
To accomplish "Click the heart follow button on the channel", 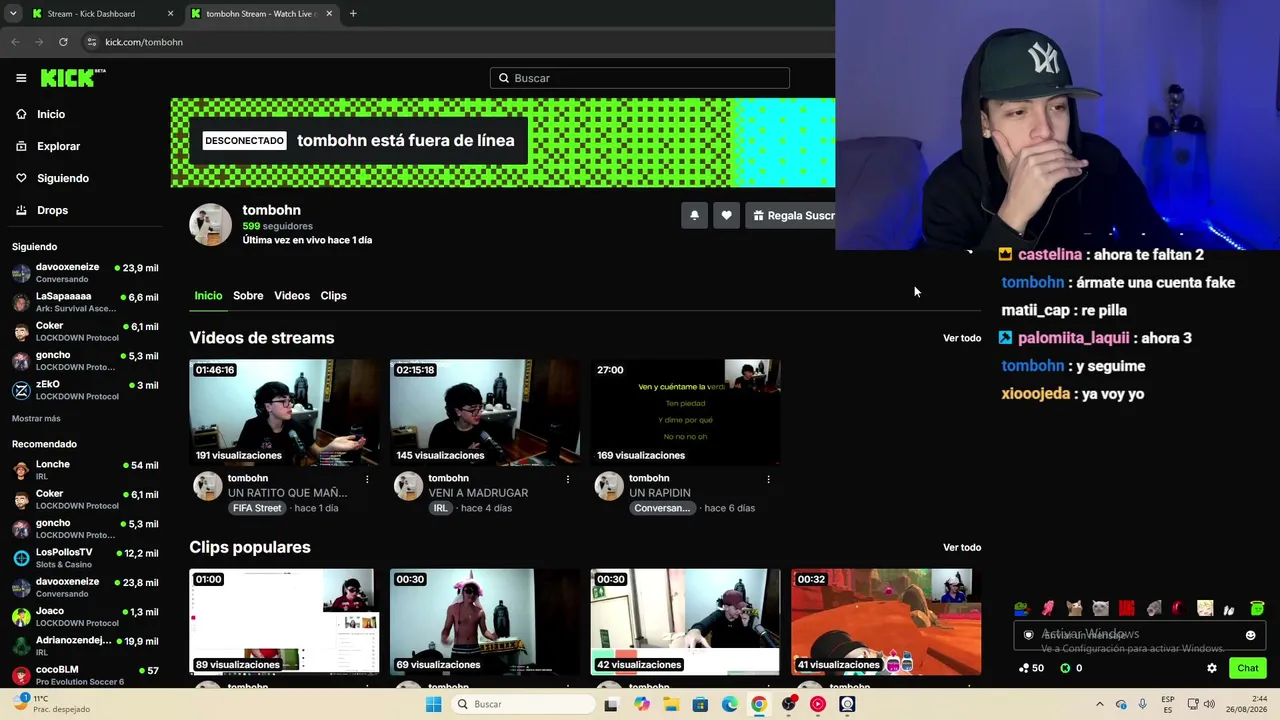I will pos(727,215).
